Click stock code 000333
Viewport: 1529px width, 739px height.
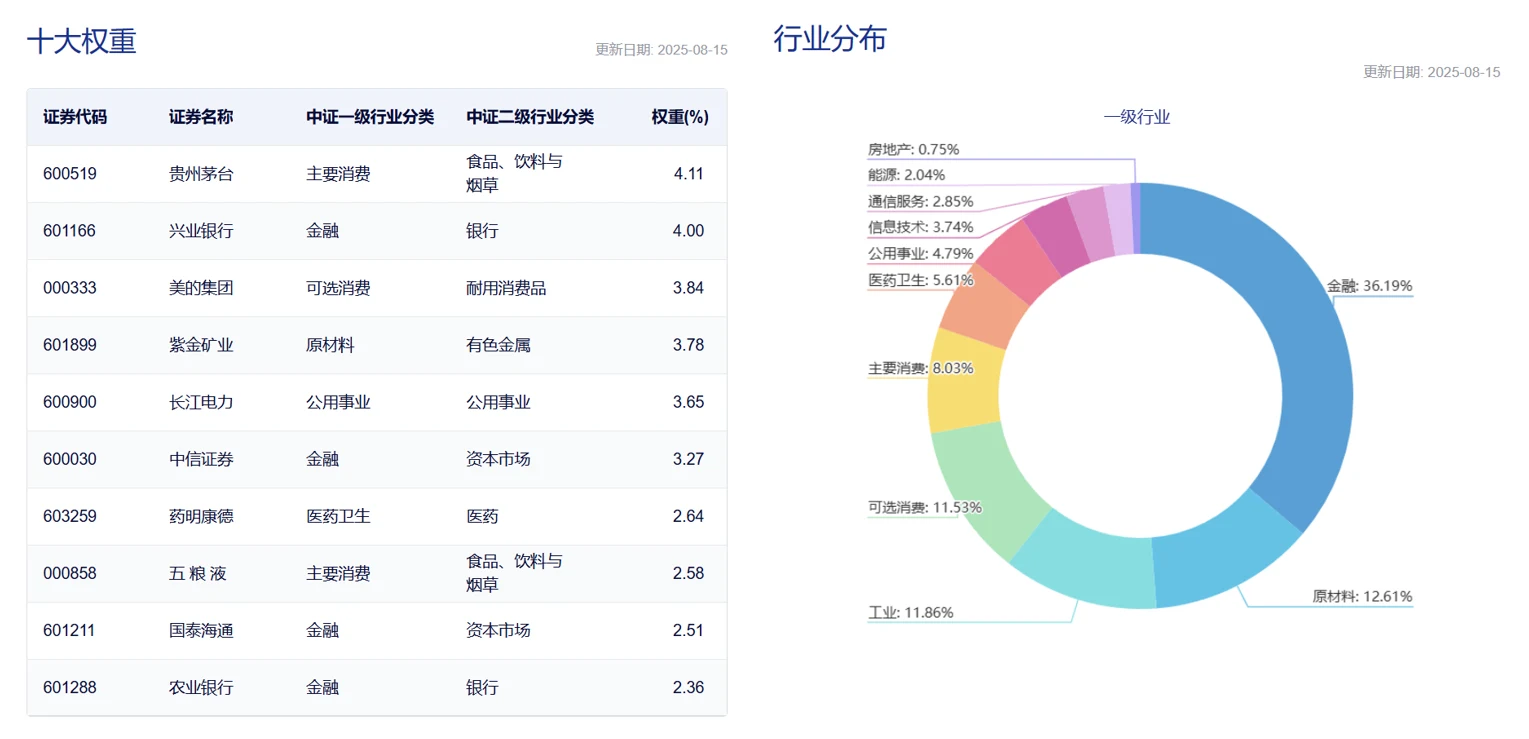(x=70, y=288)
